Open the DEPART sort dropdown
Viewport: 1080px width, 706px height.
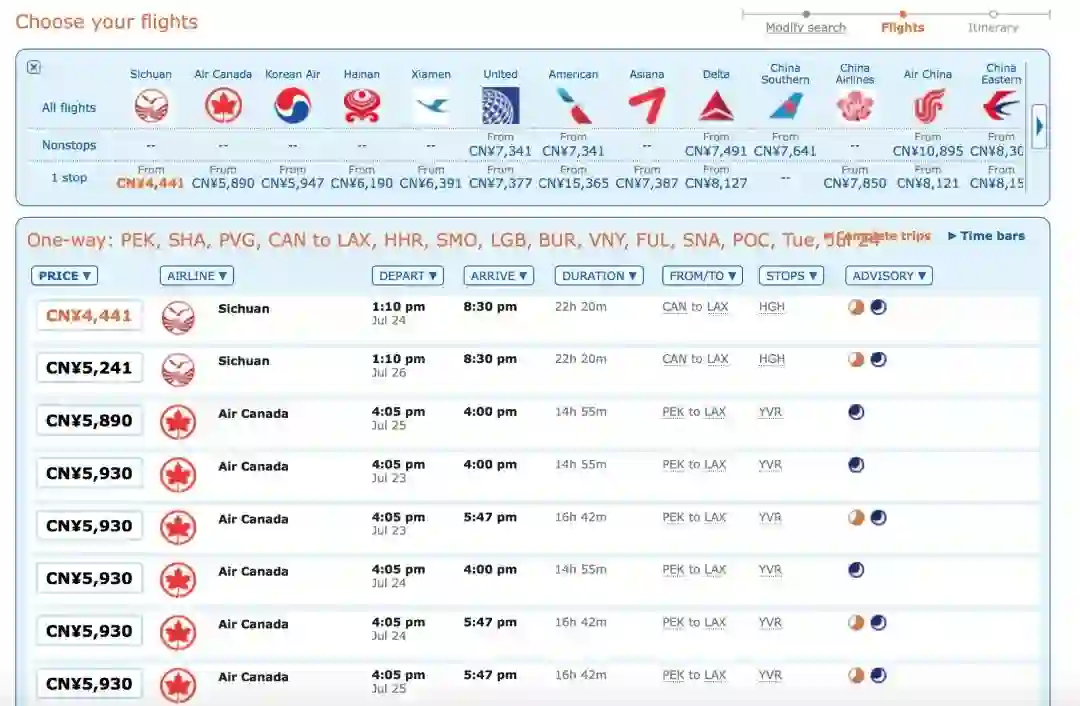pyautogui.click(x=408, y=276)
